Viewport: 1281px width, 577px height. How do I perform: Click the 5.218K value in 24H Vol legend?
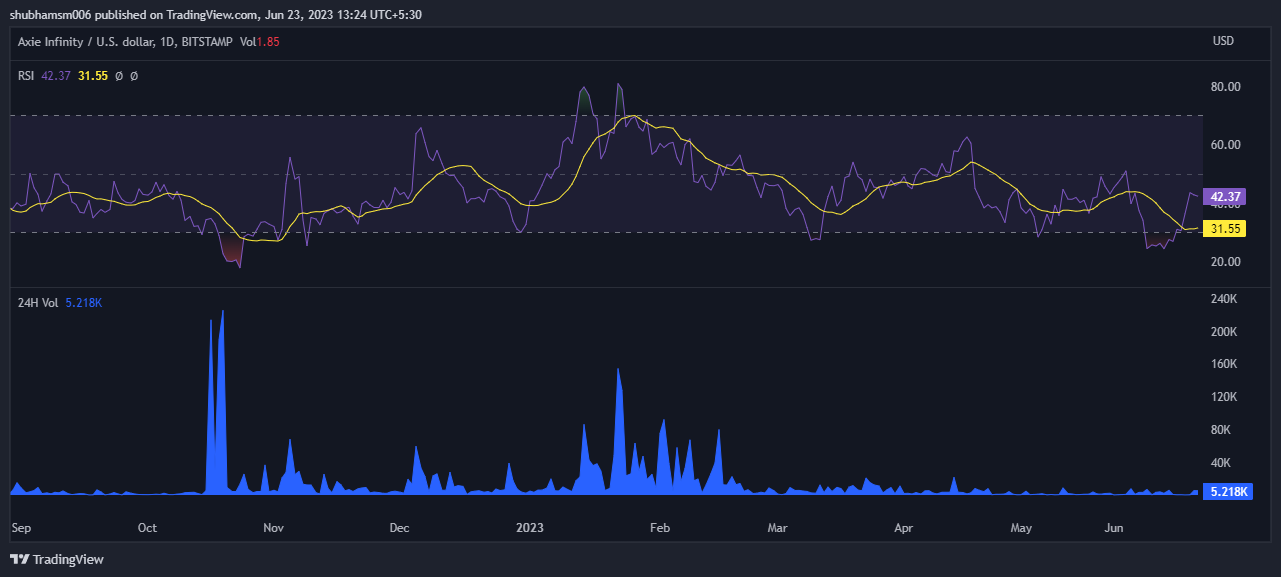(84, 302)
